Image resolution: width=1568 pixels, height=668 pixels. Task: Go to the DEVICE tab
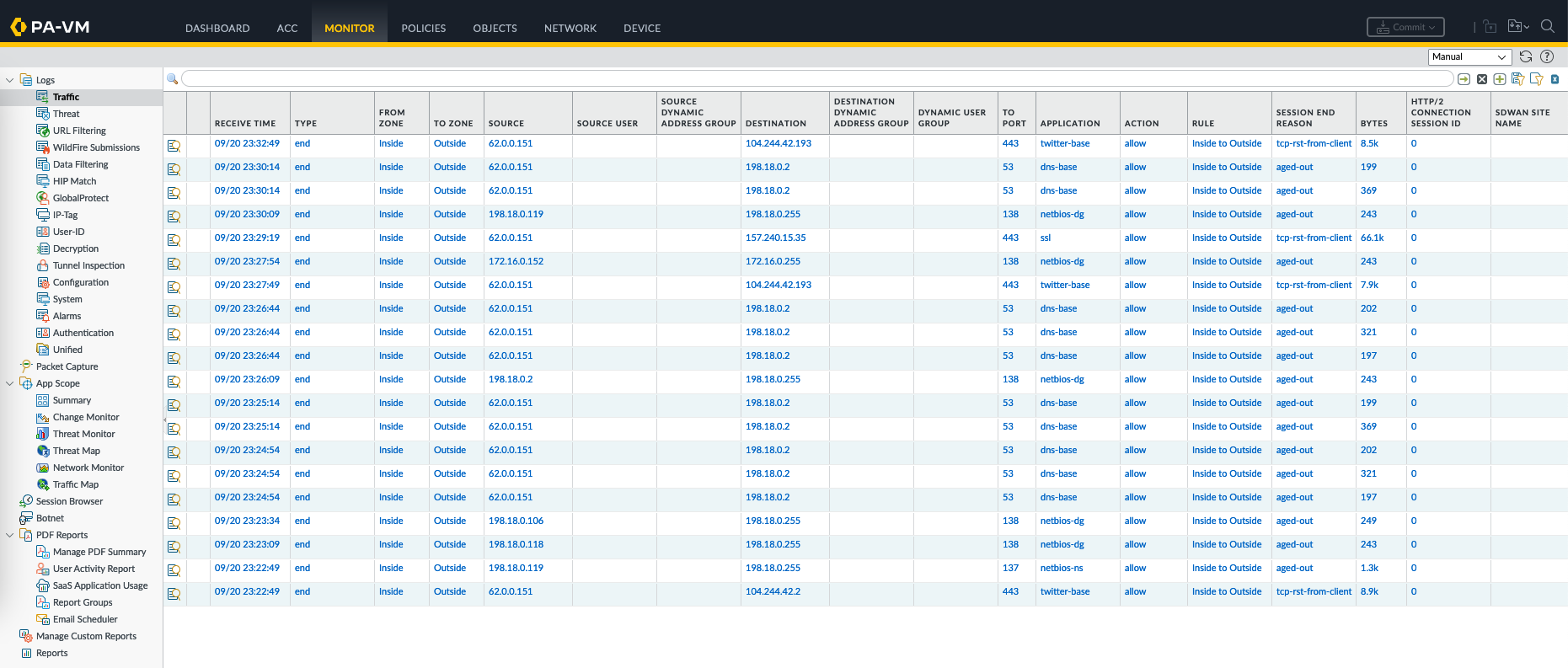pyautogui.click(x=641, y=28)
